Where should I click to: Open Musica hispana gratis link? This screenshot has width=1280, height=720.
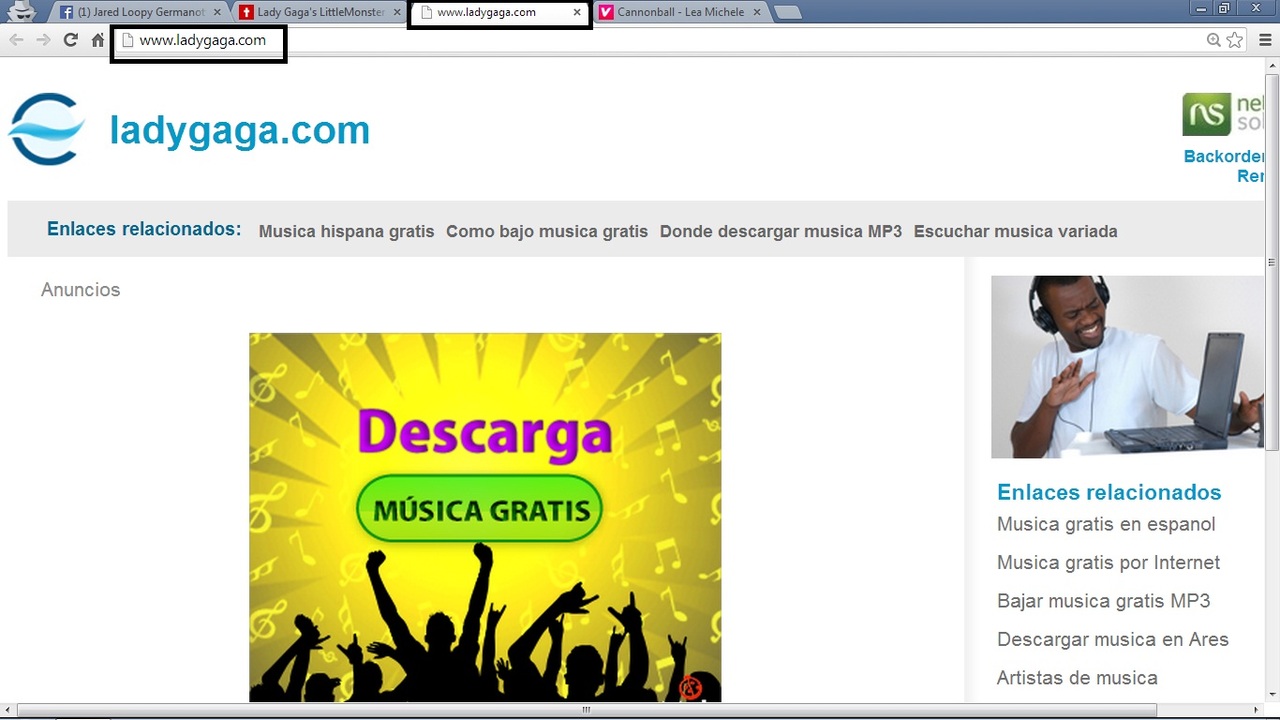click(x=346, y=231)
